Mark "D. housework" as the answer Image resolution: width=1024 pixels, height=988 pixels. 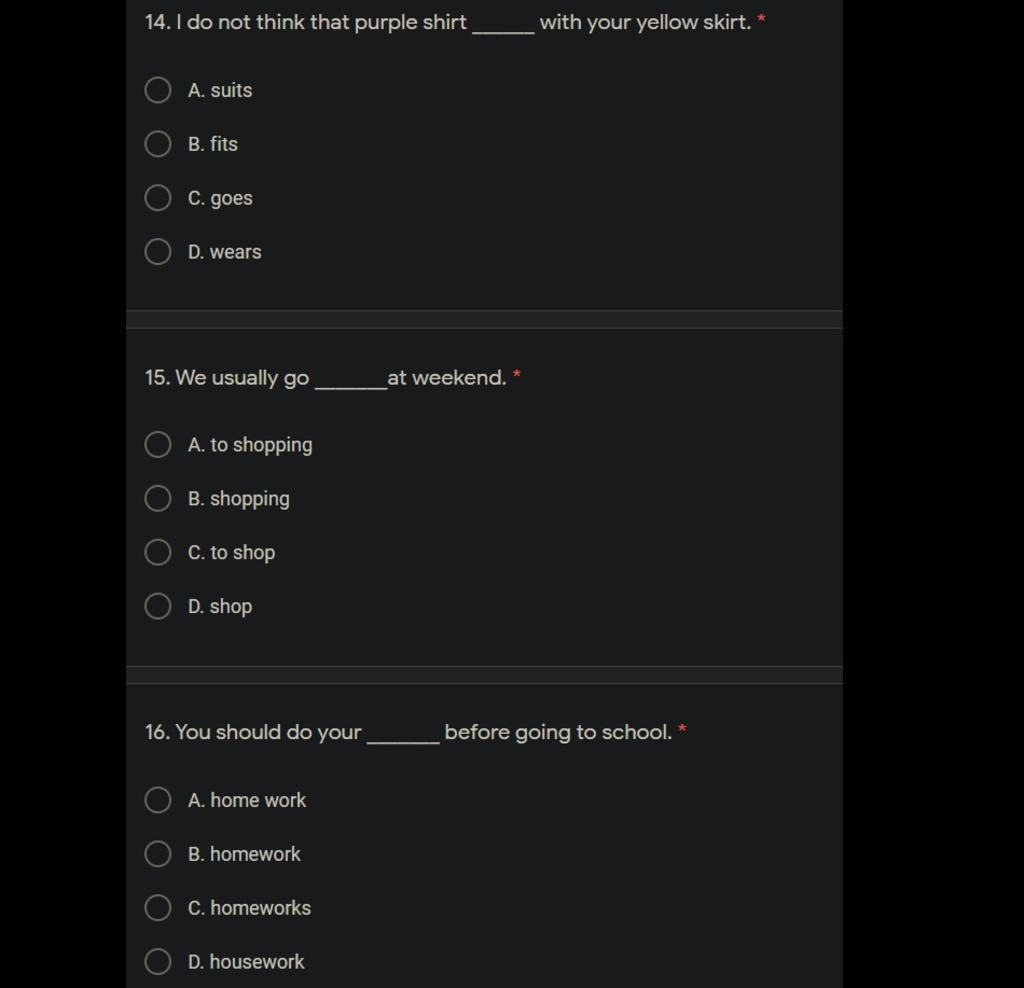click(x=158, y=962)
